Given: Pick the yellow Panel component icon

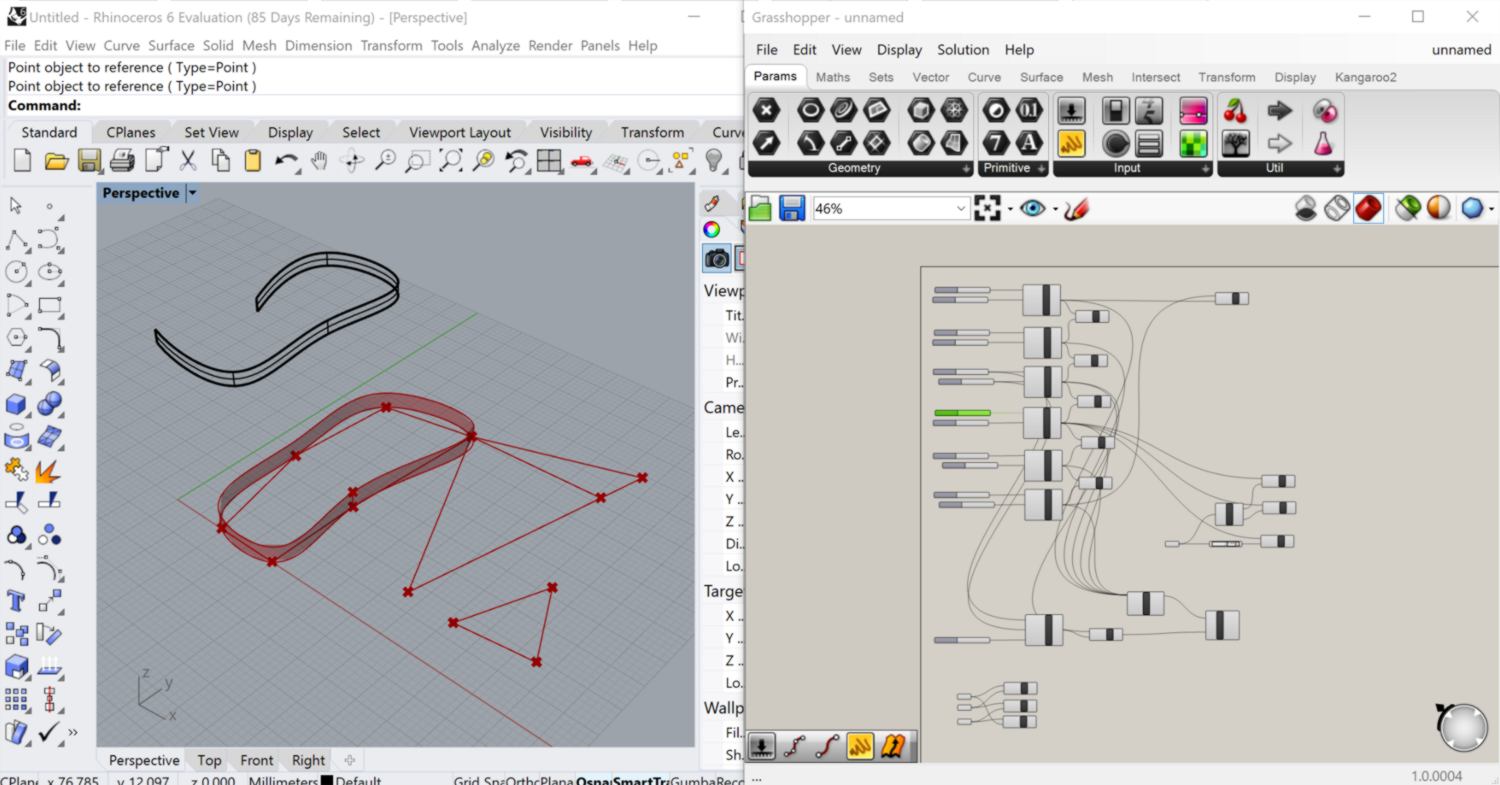Looking at the screenshot, I should coord(1072,143).
